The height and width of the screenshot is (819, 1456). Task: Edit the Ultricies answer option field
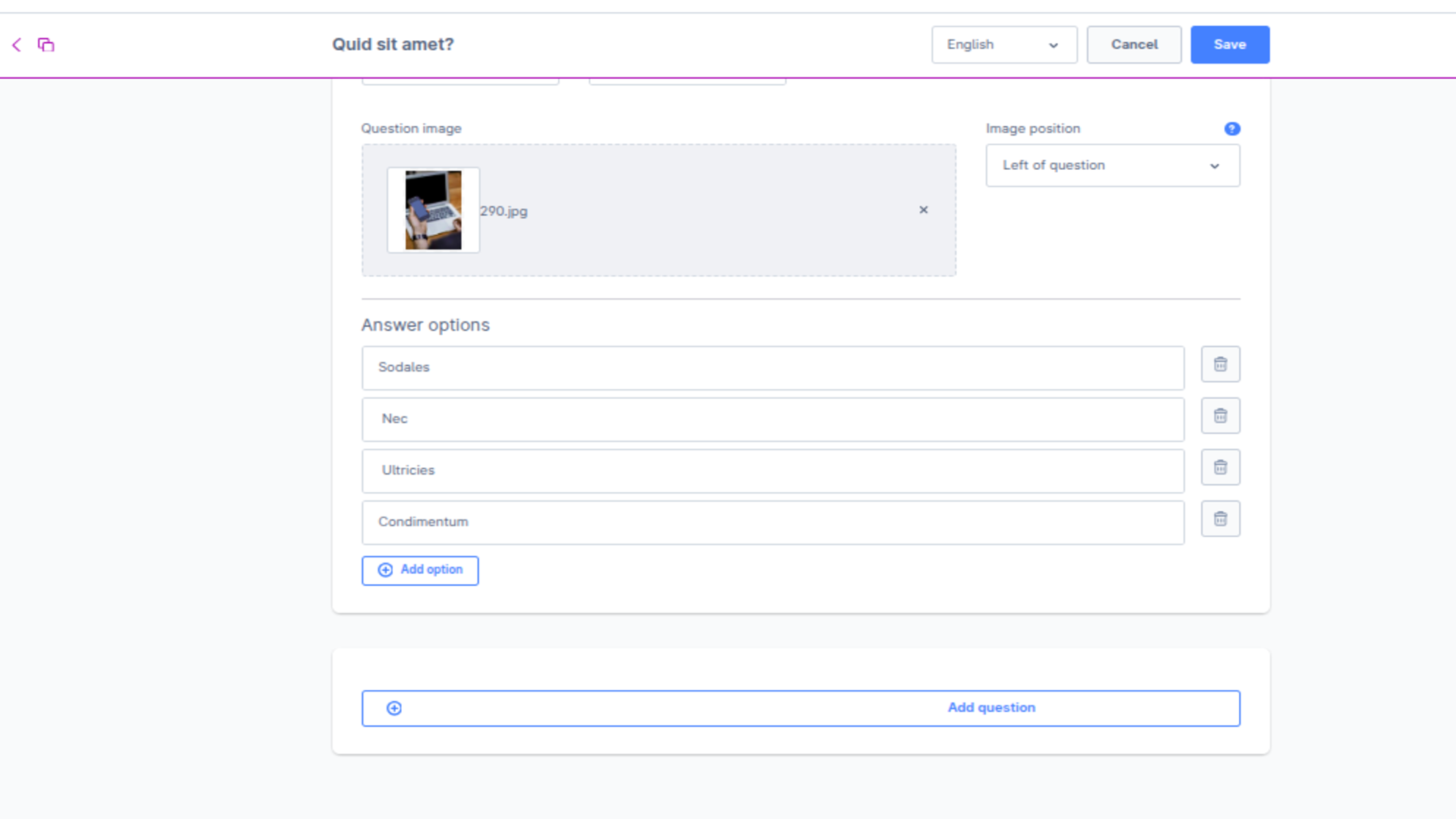click(773, 471)
